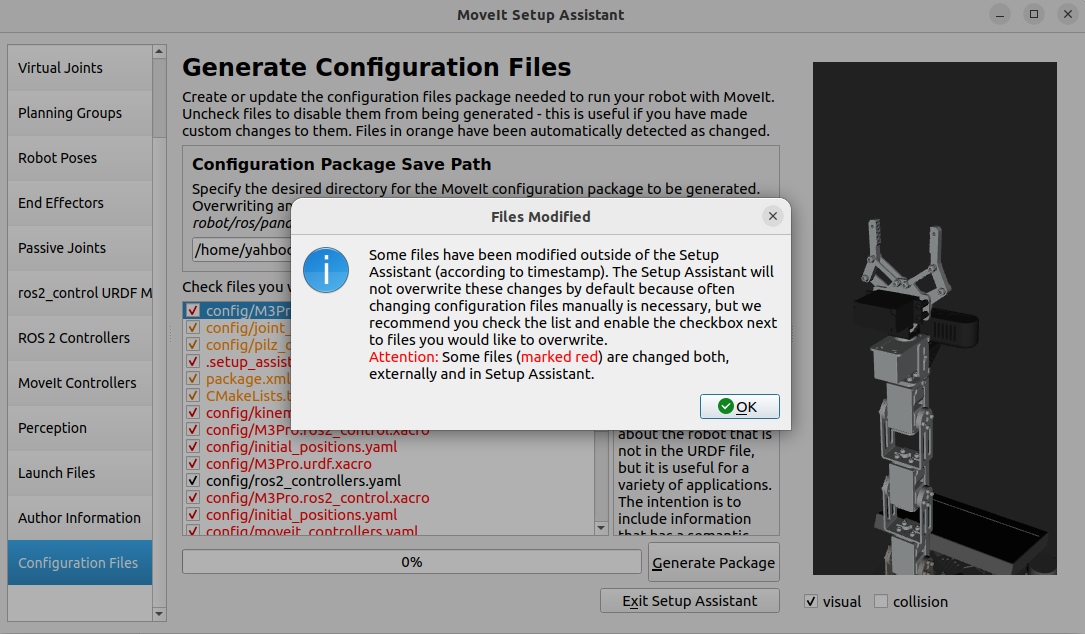Uncheck the package.xml checkbox
The image size is (1085, 634).
(193, 379)
